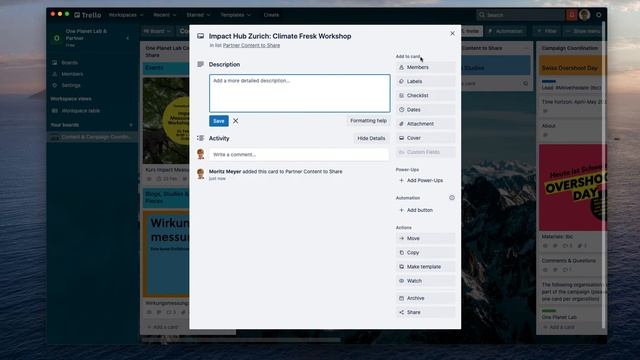
Task: Add a board with the plus icon
Action: (131, 125)
